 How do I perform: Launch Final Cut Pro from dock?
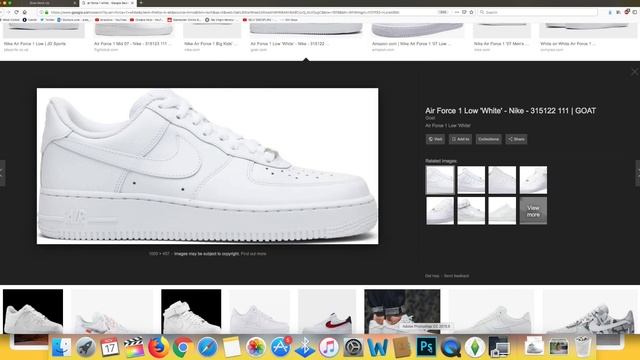(134, 347)
